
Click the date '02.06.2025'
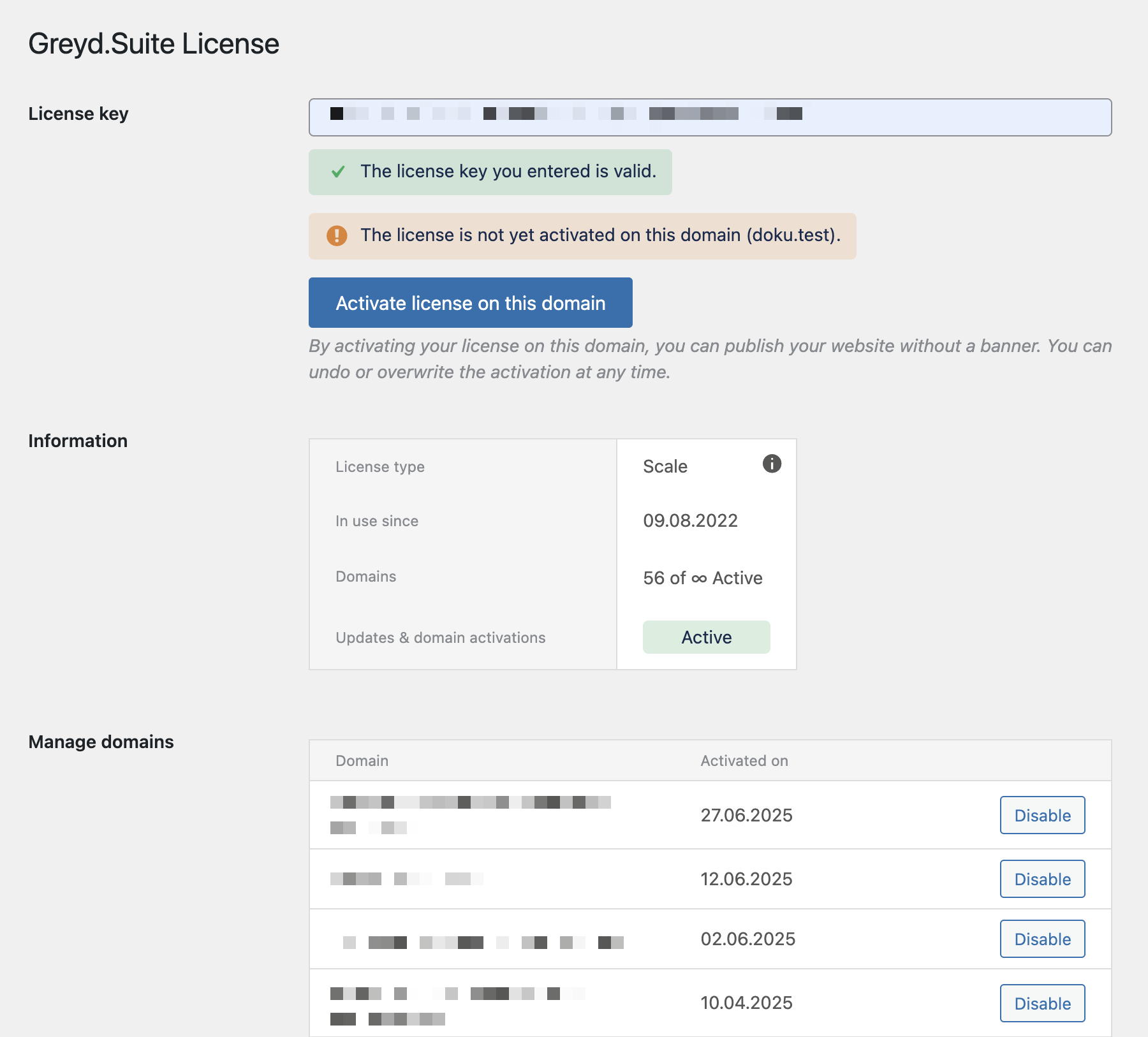tap(747, 939)
